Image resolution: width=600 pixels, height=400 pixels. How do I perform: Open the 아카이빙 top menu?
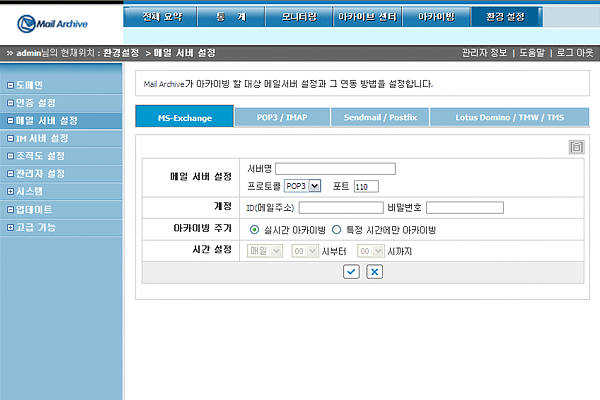436,16
